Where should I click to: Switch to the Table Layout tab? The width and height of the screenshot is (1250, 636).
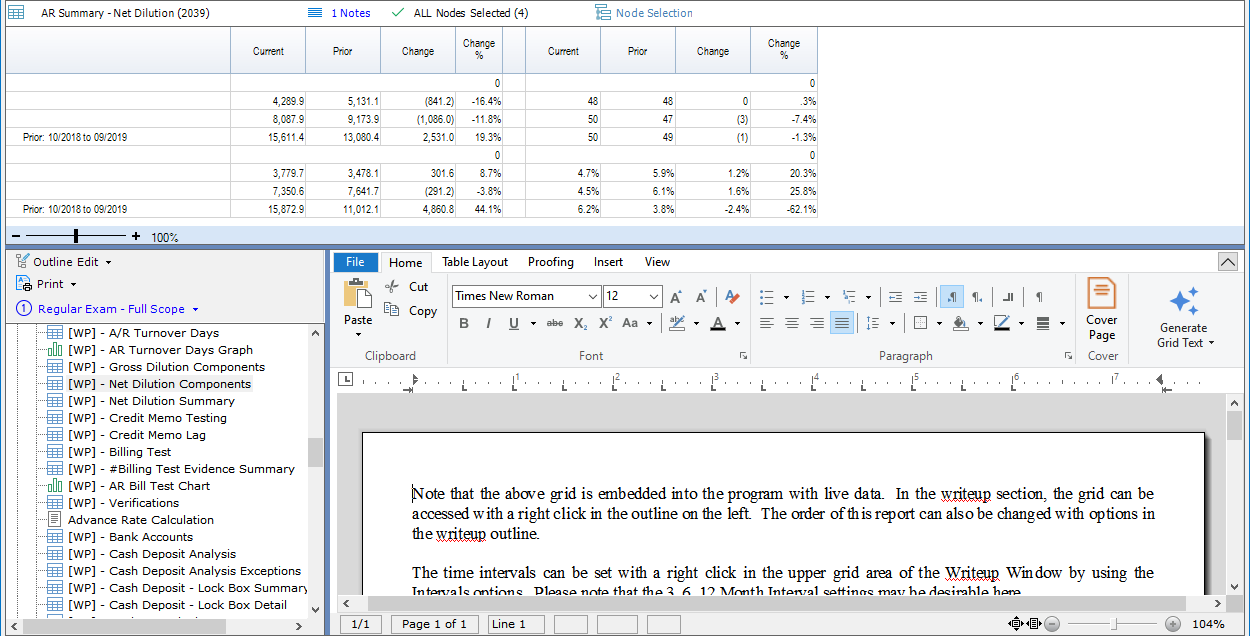click(x=474, y=262)
